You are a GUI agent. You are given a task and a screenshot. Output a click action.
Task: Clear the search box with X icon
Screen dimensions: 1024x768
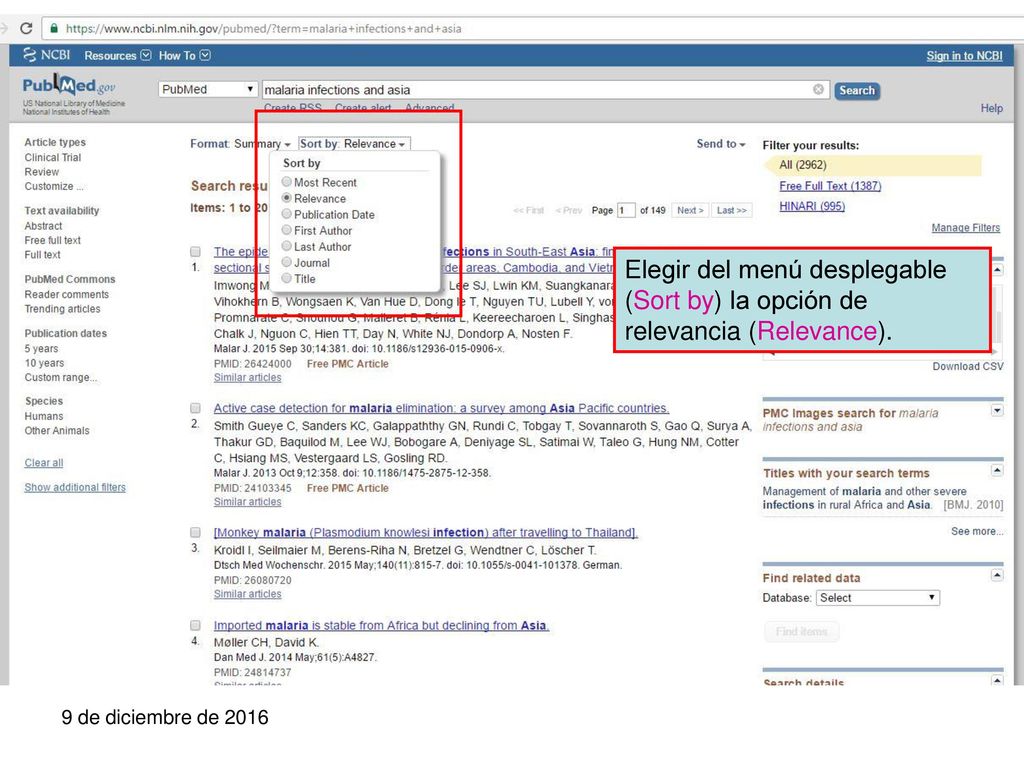(x=818, y=89)
